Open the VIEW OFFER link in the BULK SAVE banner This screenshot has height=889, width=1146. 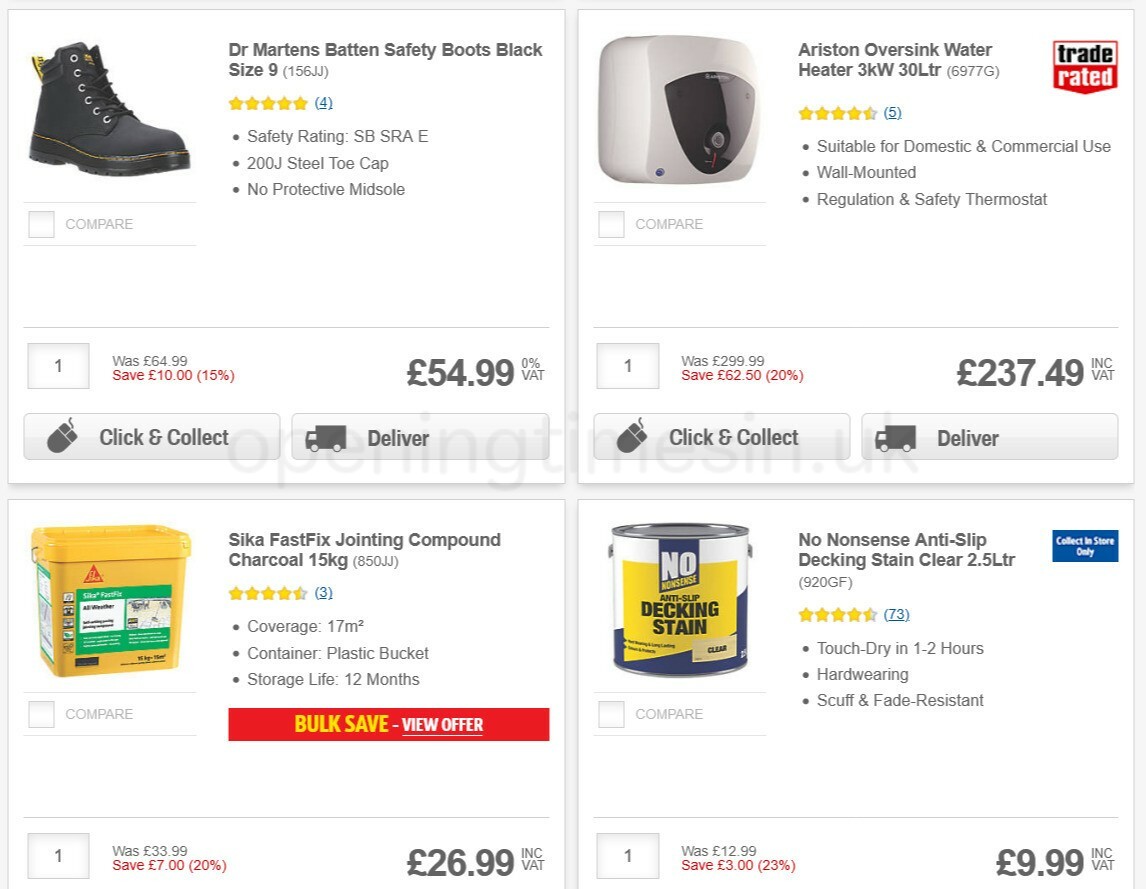coord(441,725)
